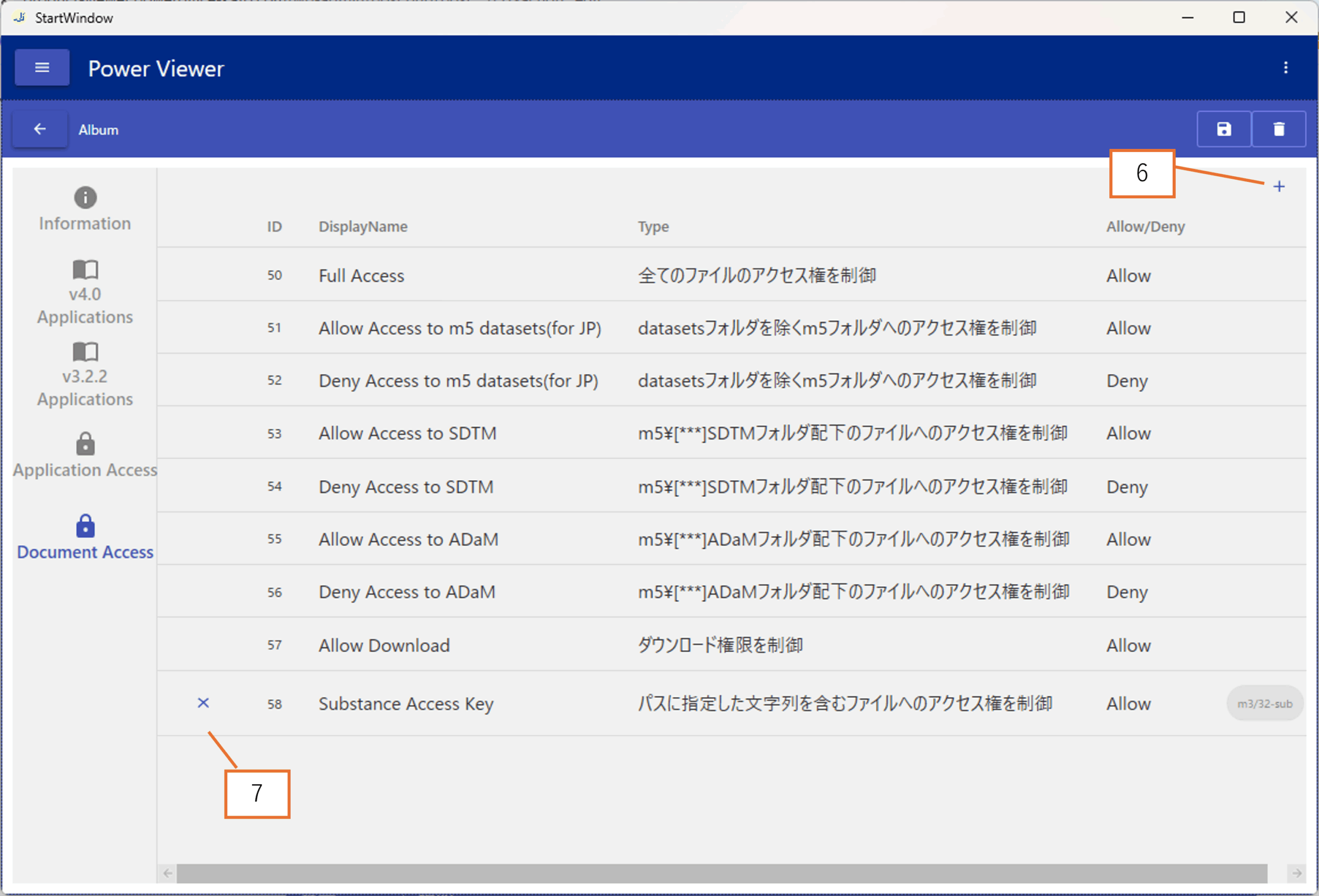Click the save disk icon

coord(1224,129)
